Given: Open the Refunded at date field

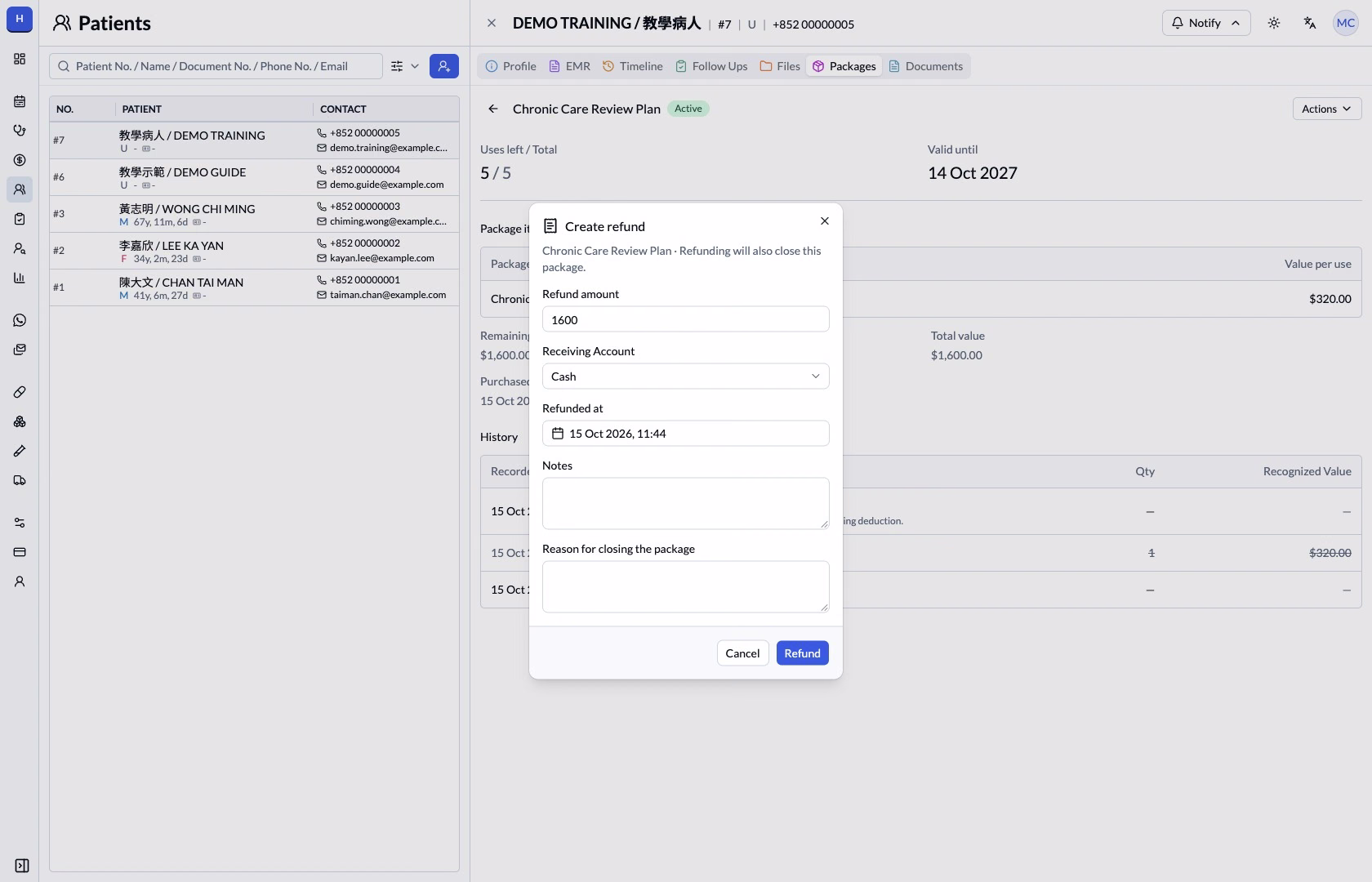Looking at the screenshot, I should click(686, 434).
